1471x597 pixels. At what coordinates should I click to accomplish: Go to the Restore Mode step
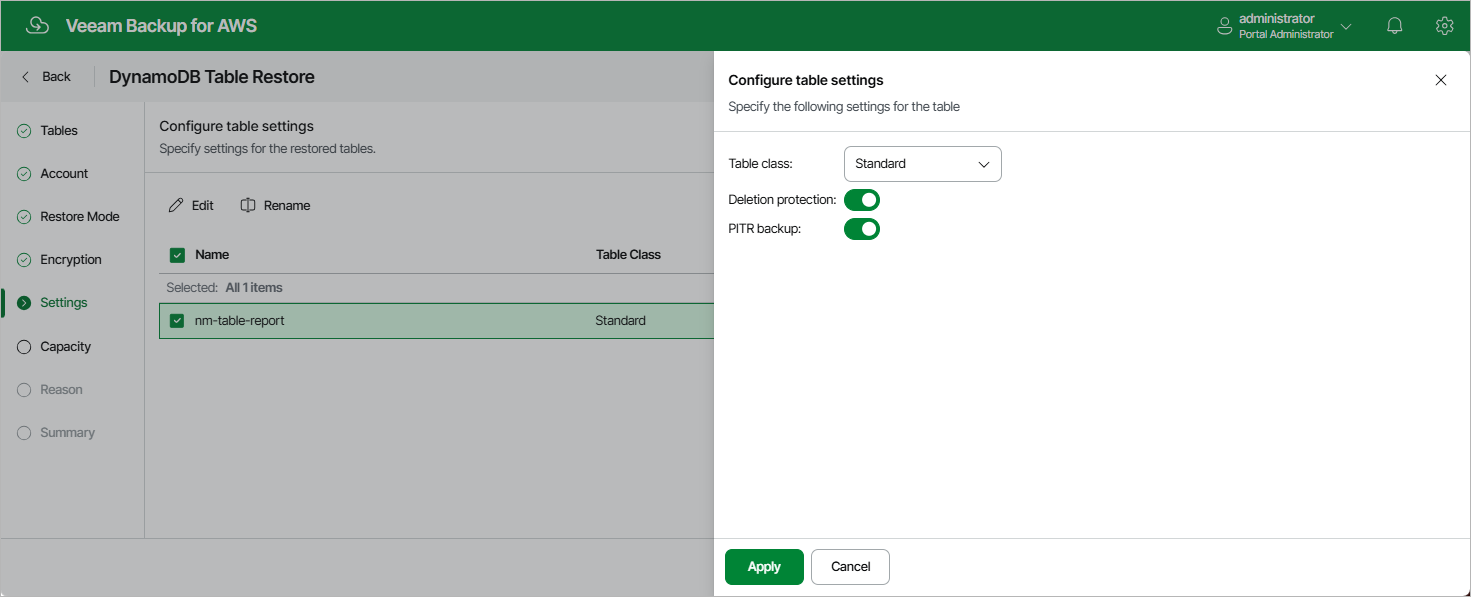tap(80, 217)
